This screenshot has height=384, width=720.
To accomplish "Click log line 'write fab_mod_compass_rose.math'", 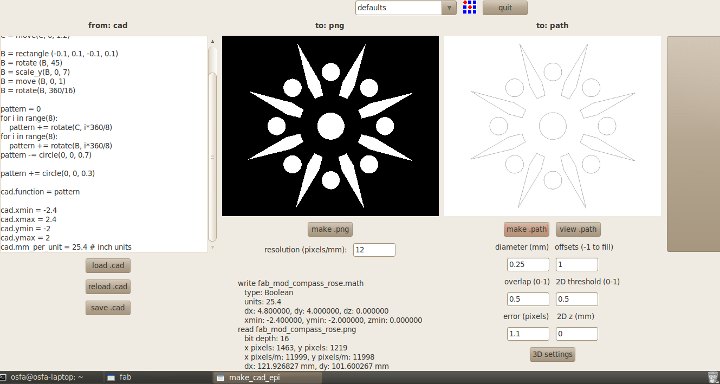I will click(301, 283).
